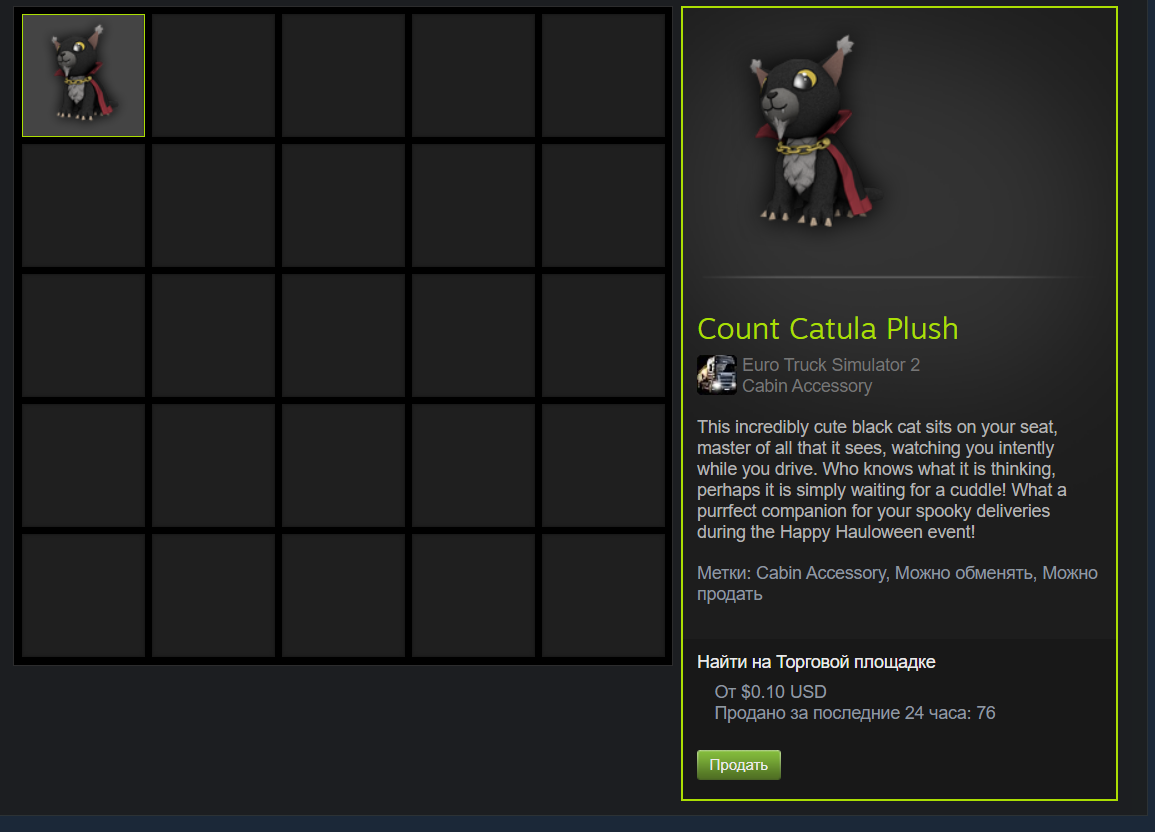Select the middle empty slot in the first row
Viewport: 1155px width, 832px height.
tap(343, 75)
